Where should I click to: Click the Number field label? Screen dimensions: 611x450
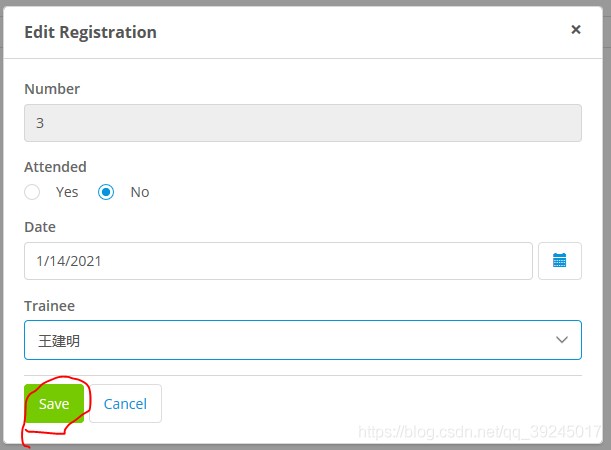click(x=52, y=89)
